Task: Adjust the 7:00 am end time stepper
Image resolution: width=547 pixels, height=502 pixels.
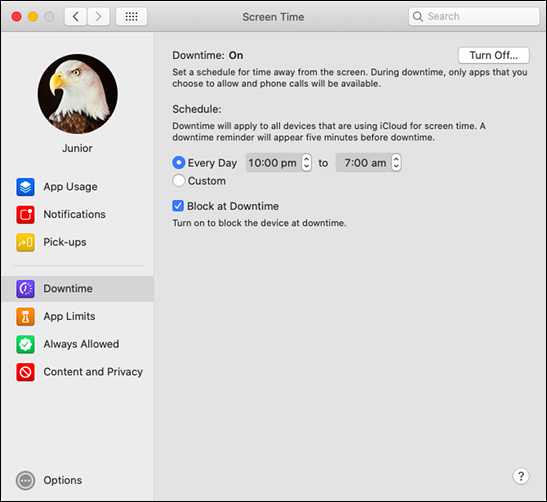Action: pyautogui.click(x=396, y=163)
